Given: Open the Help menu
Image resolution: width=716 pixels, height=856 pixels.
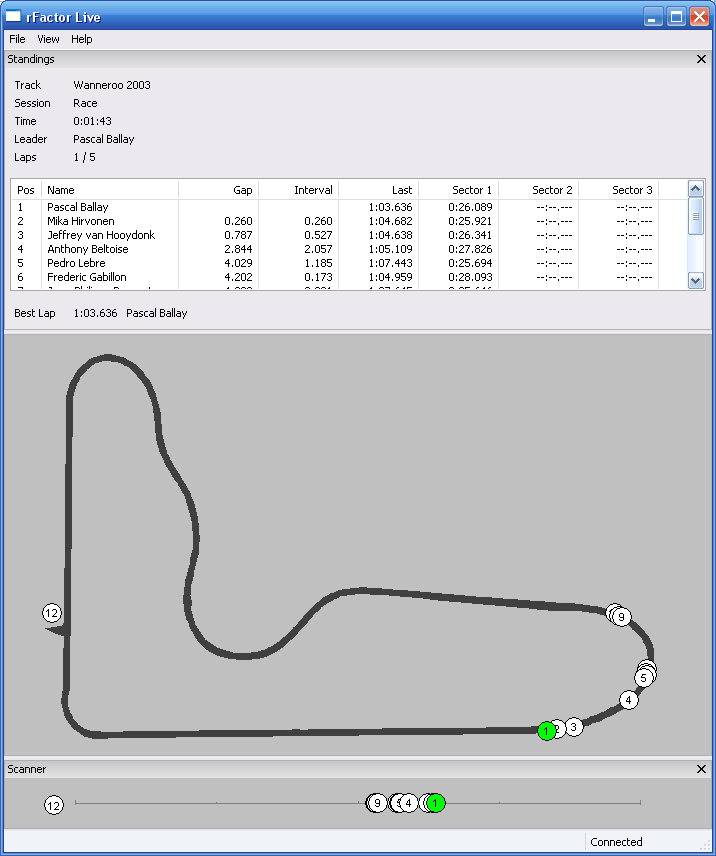Looking at the screenshot, I should click(82, 39).
